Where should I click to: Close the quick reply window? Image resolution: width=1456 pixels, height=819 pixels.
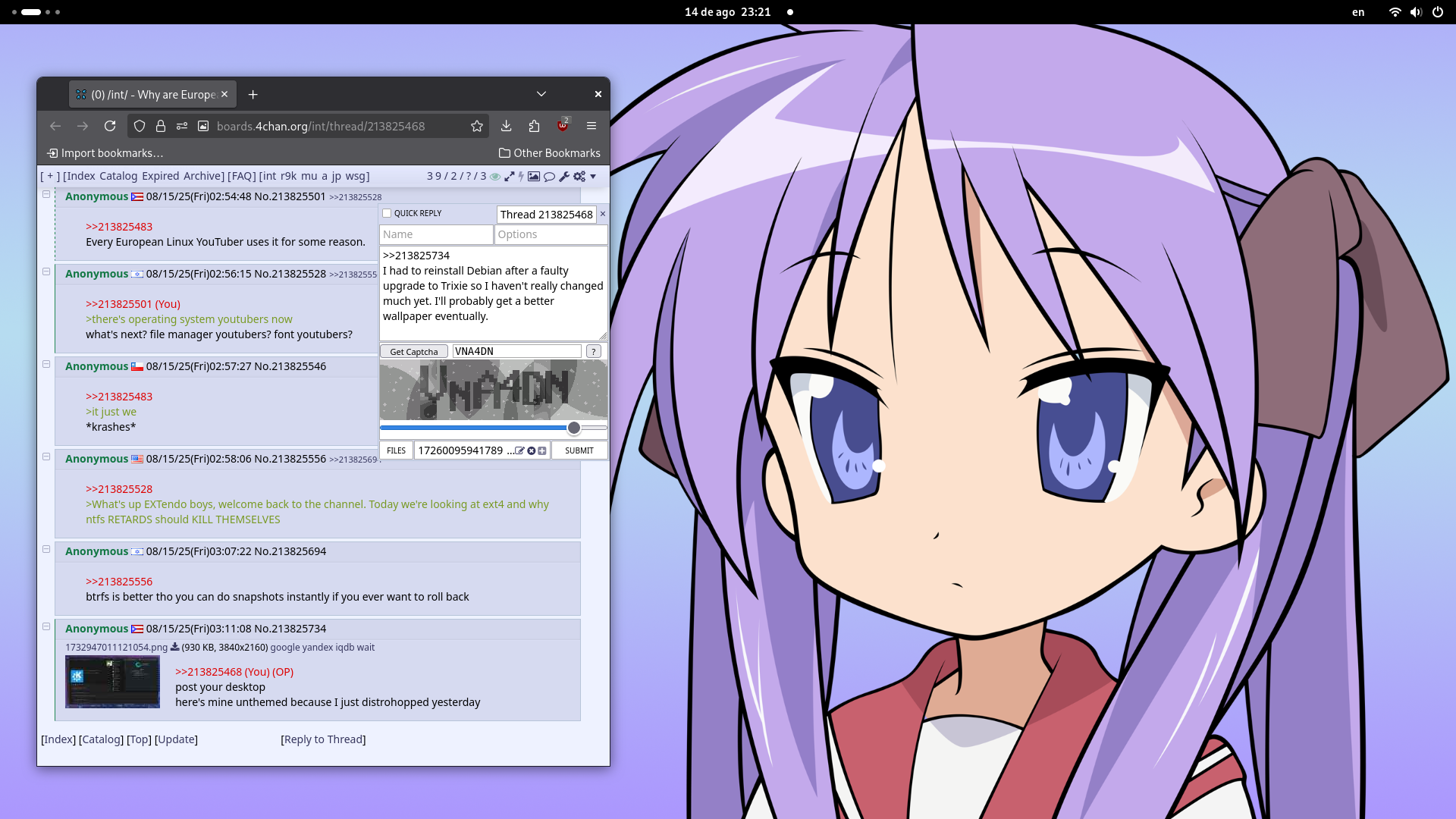coord(603,214)
